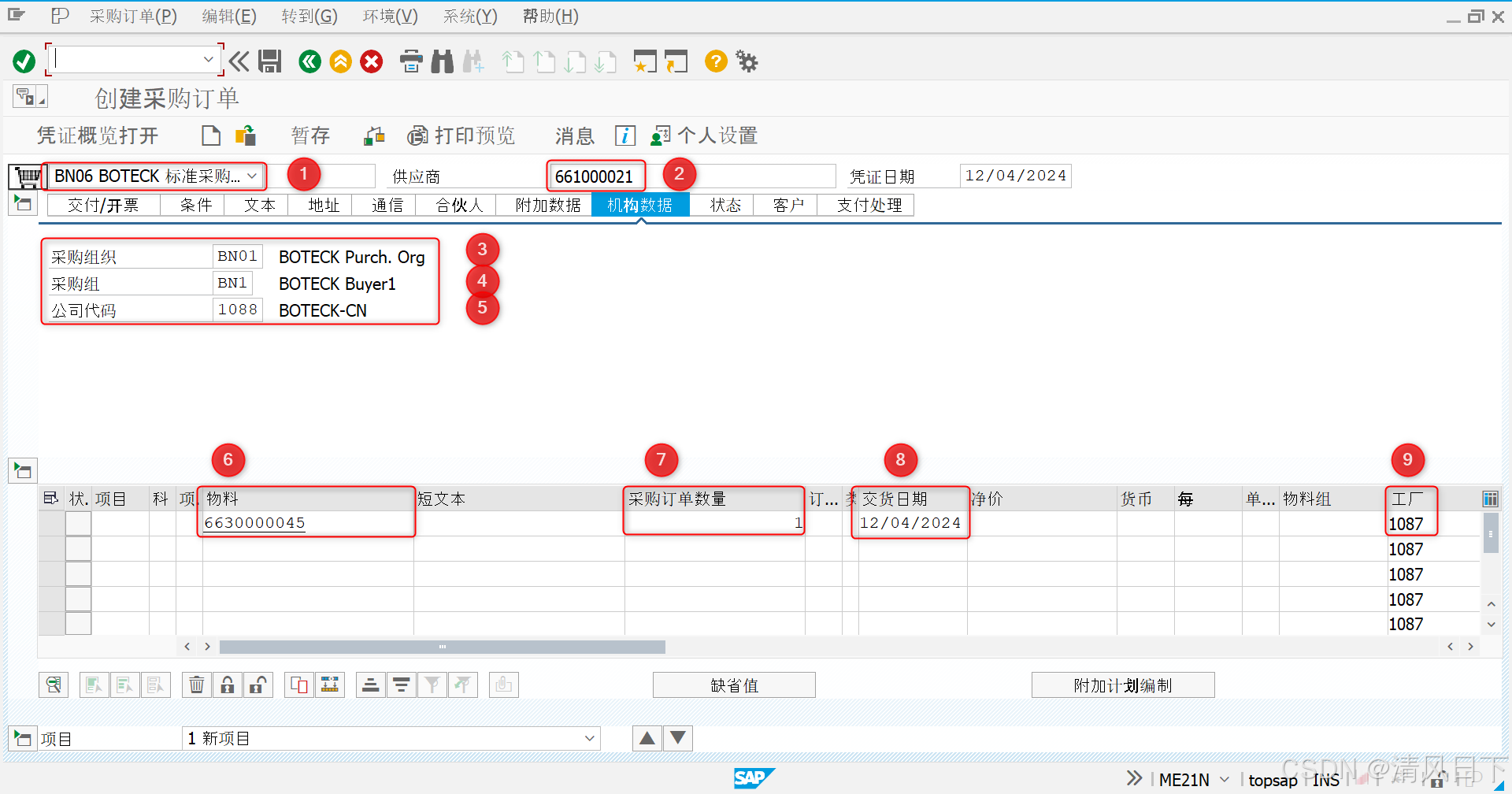Click the Find Next binoculars-plus icon
The image size is (1512, 794).
(x=473, y=61)
